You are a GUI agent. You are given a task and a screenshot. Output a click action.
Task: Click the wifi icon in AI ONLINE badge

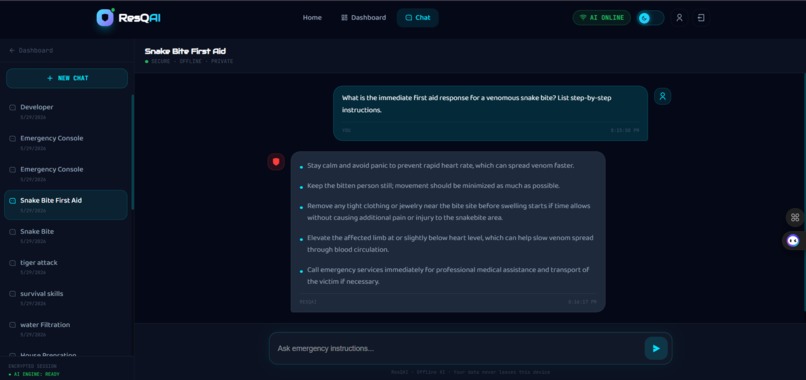coord(583,17)
